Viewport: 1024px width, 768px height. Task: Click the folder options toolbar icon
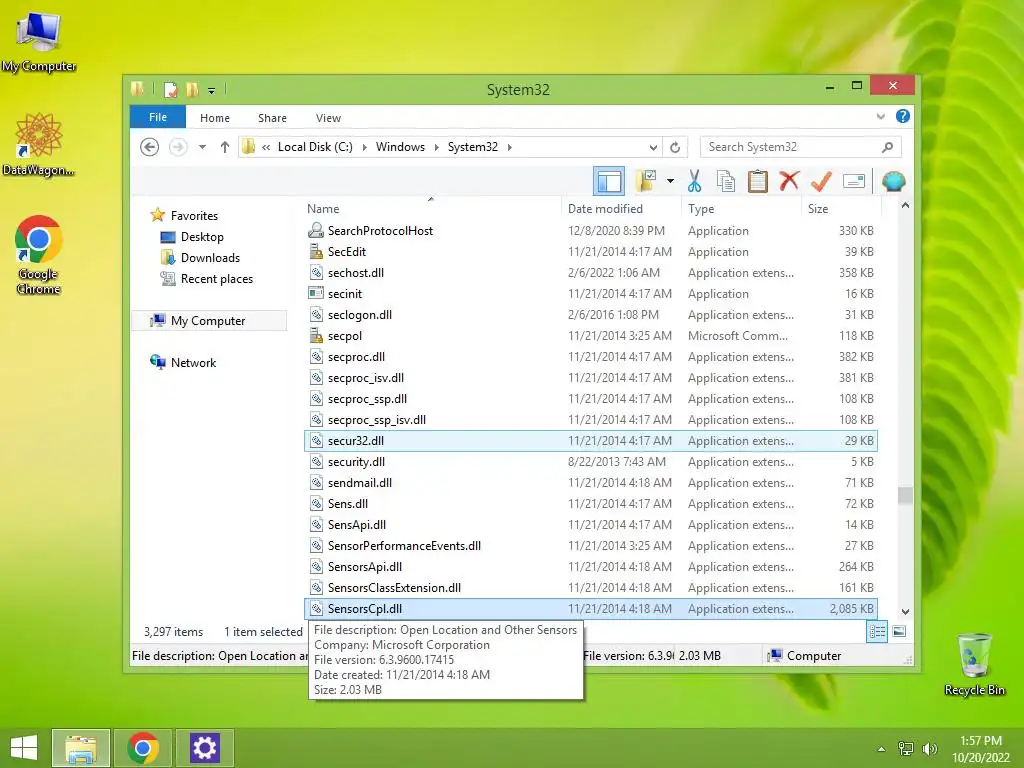click(646, 181)
